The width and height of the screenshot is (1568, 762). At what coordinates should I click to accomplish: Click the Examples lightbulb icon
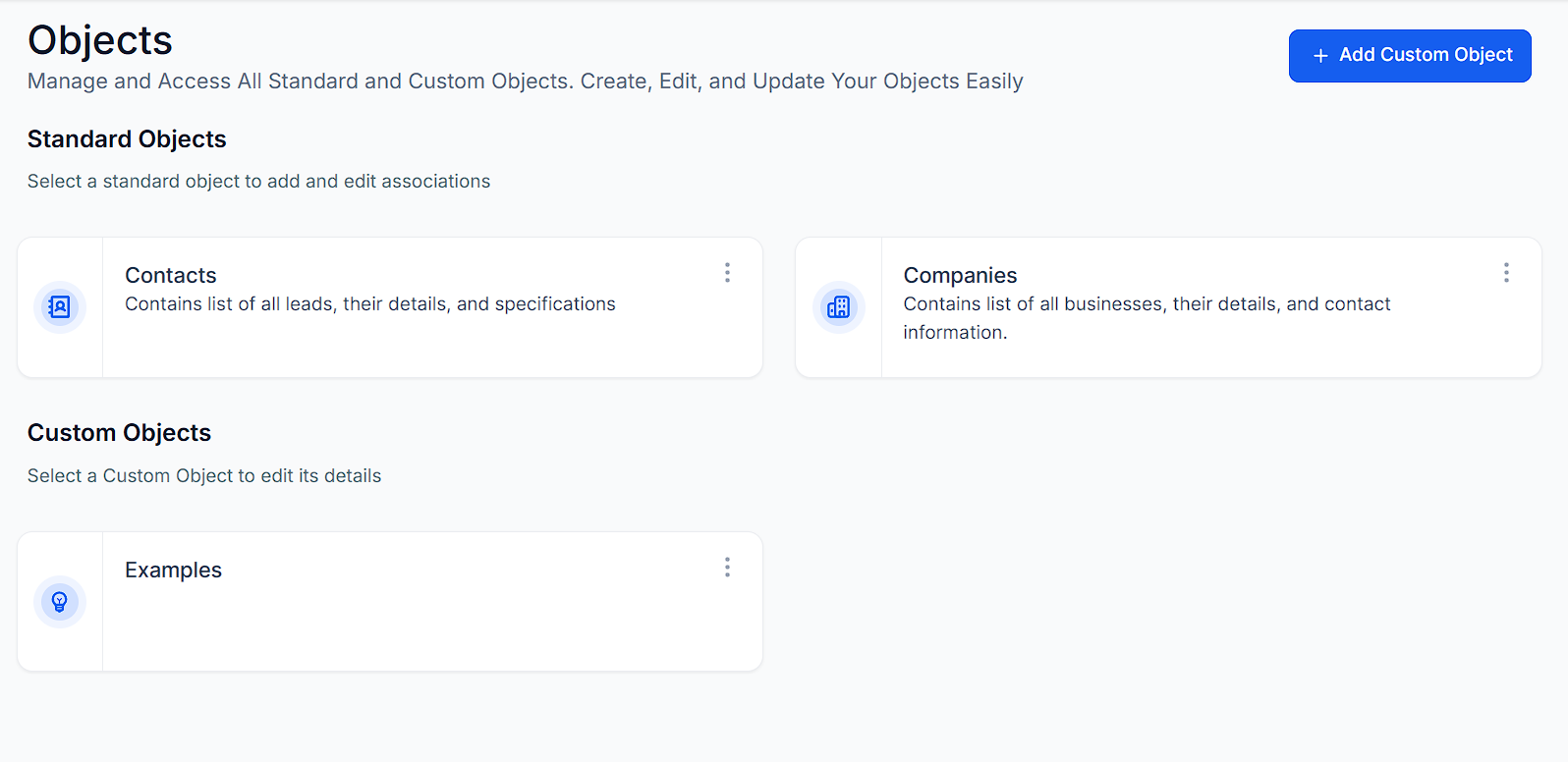coord(60,602)
